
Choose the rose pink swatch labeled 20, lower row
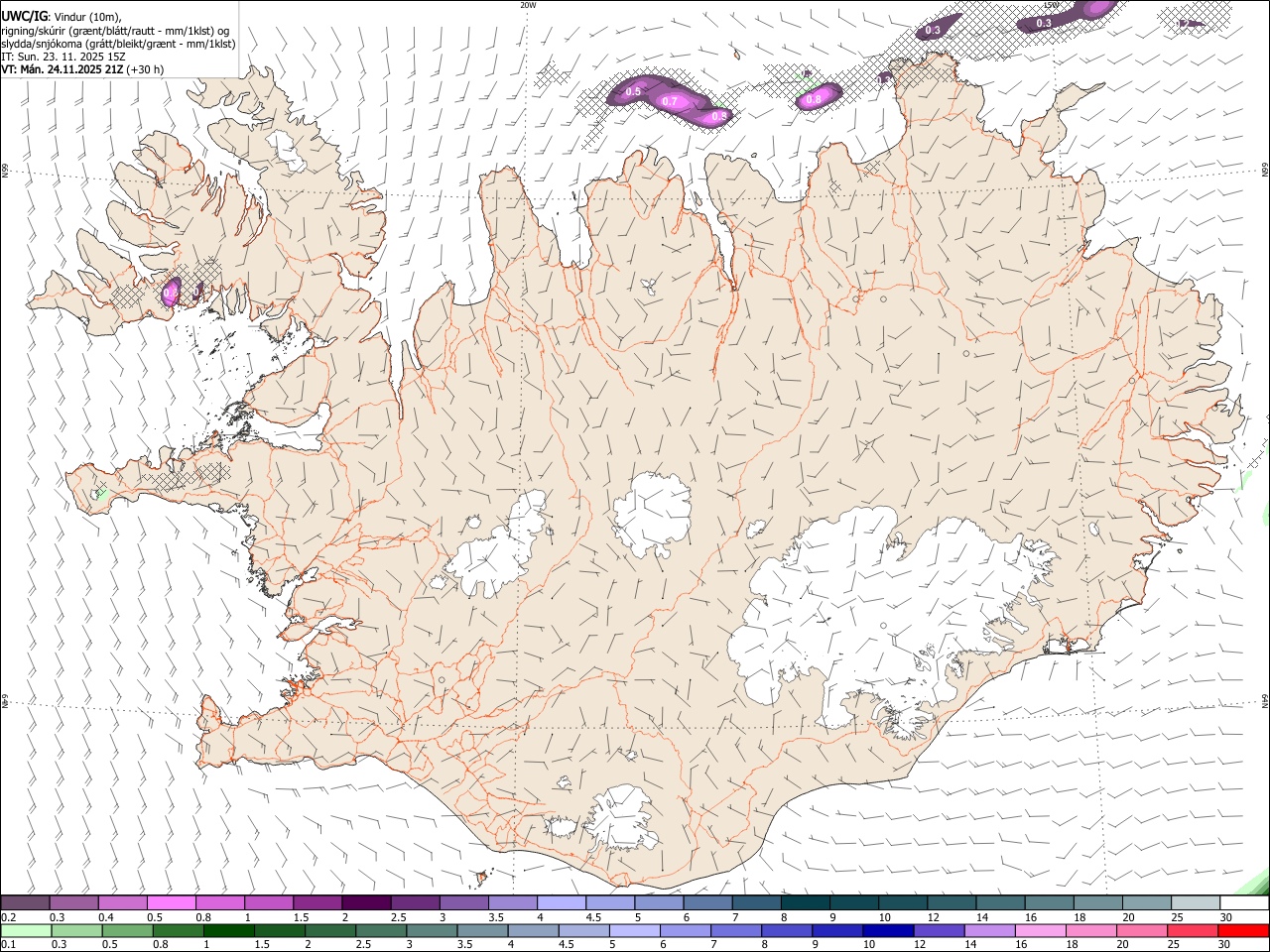pyautogui.click(x=1143, y=931)
